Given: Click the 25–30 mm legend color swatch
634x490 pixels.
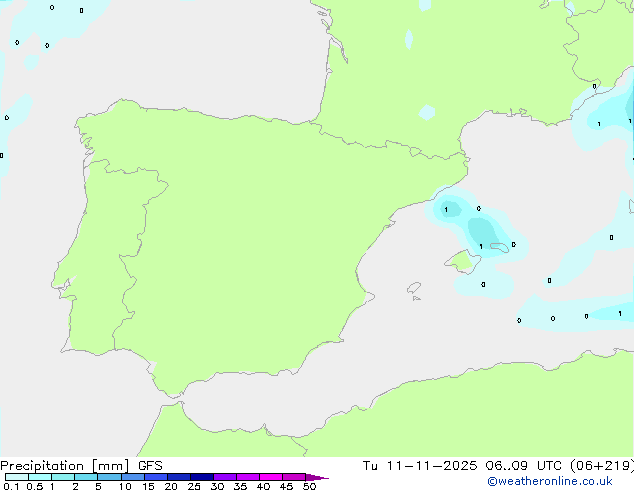Looking at the screenshot, I should point(202,477).
